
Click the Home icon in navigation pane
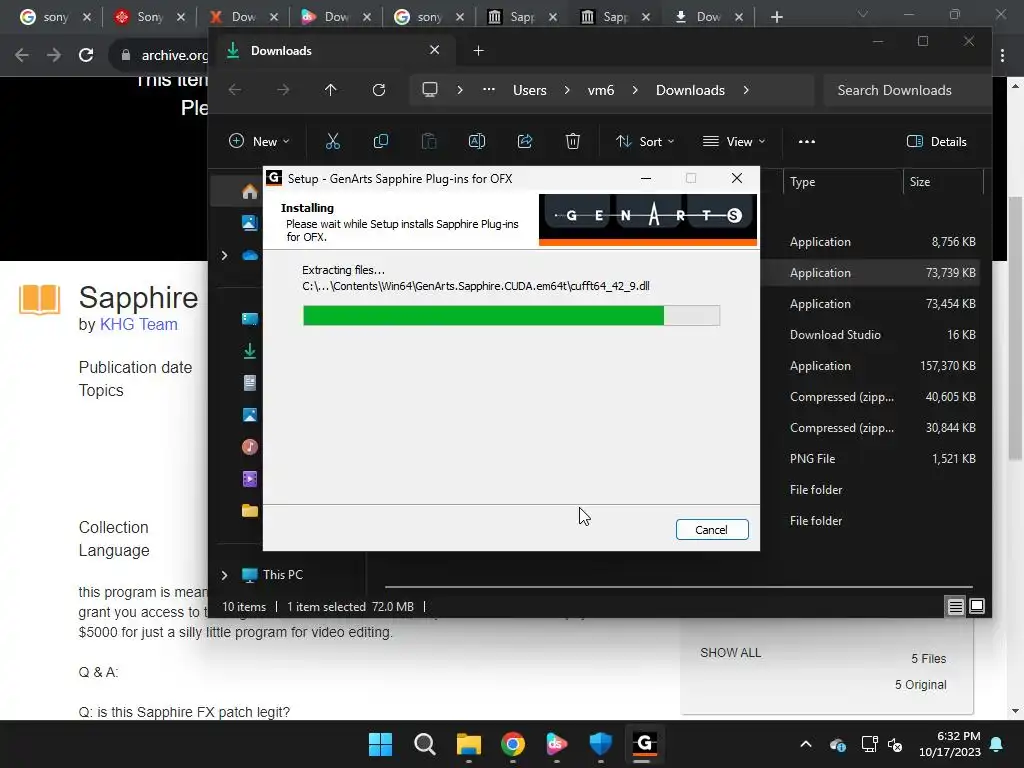[x=249, y=191]
